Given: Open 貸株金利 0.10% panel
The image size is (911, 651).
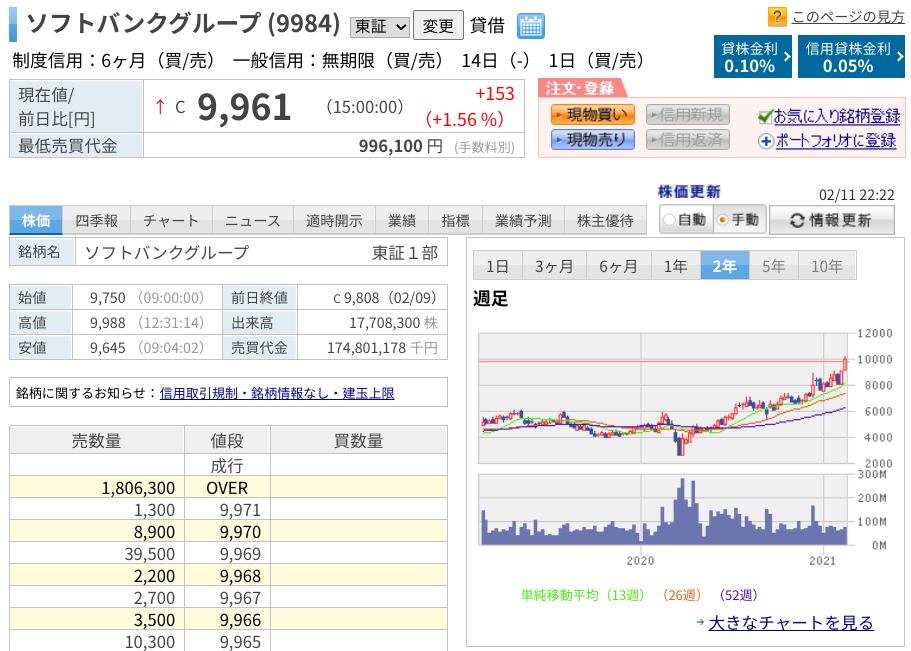Looking at the screenshot, I should (x=752, y=56).
